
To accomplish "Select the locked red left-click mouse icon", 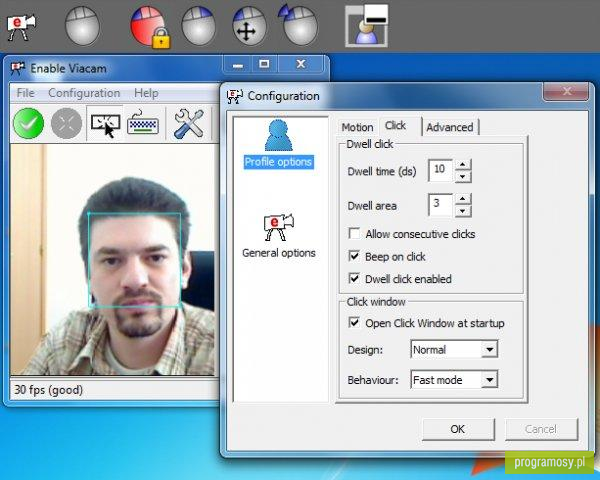I will tap(149, 27).
